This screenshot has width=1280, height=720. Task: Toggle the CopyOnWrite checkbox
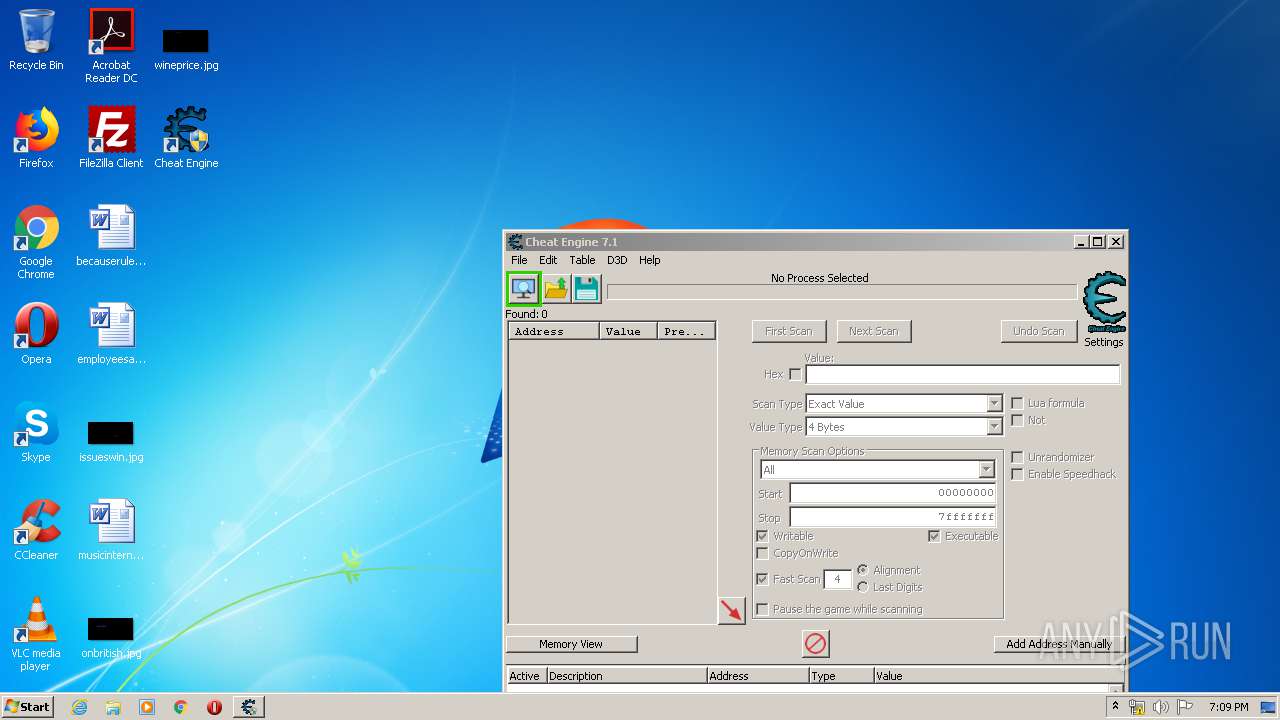762,553
